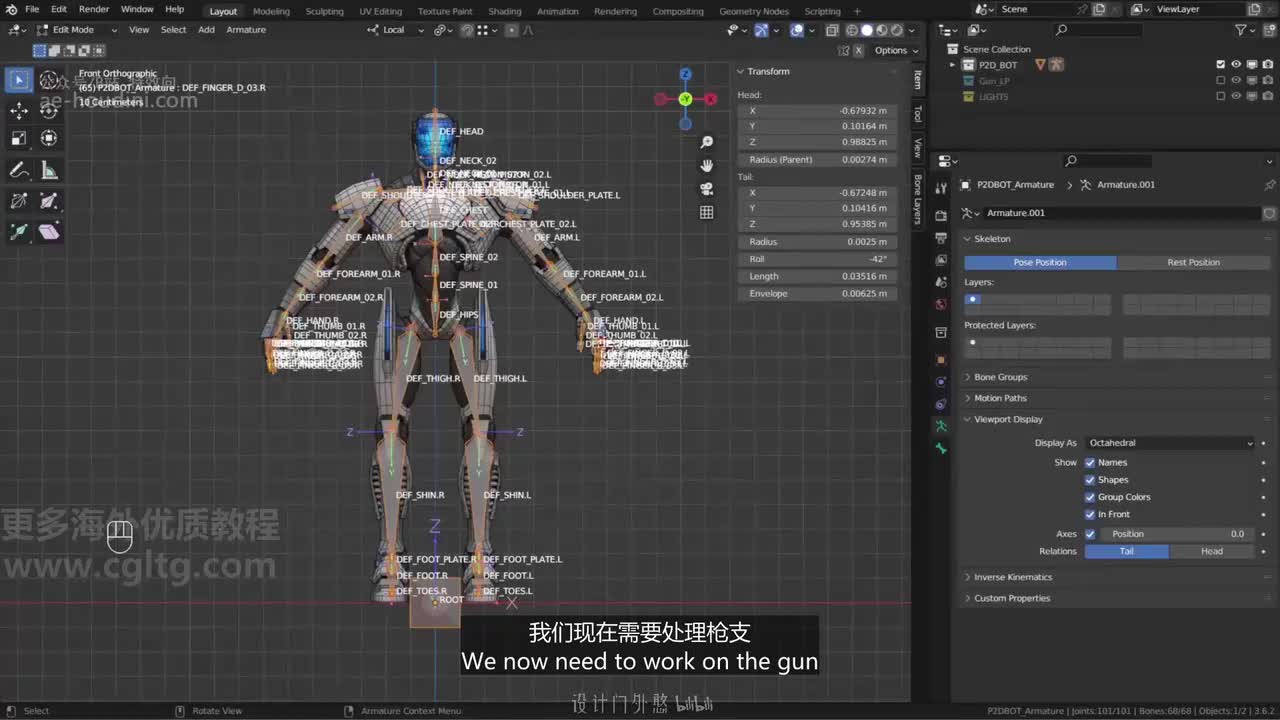
Task: Switch orthographic/perspective with grid icon
Action: [707, 212]
